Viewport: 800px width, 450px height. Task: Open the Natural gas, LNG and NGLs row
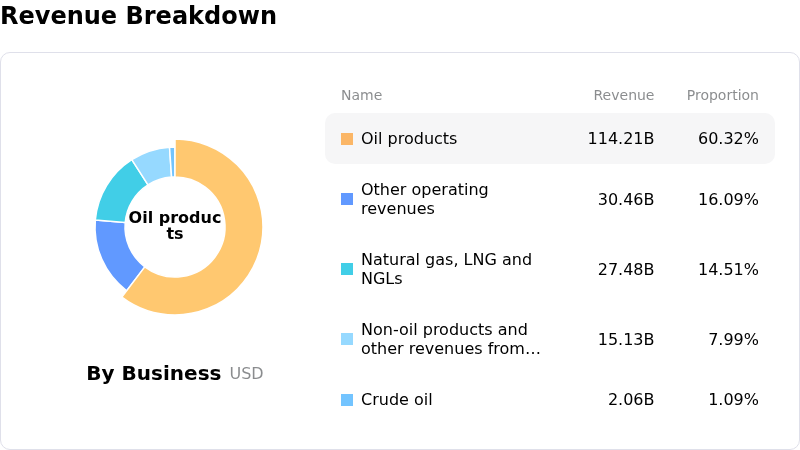click(x=446, y=269)
